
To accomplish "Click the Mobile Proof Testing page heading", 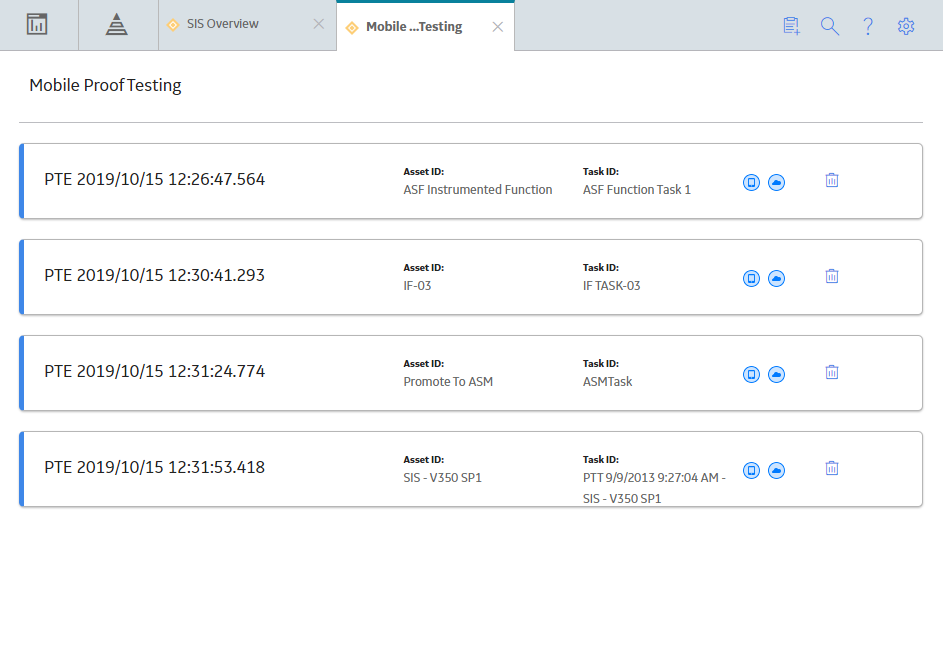I will (105, 85).
